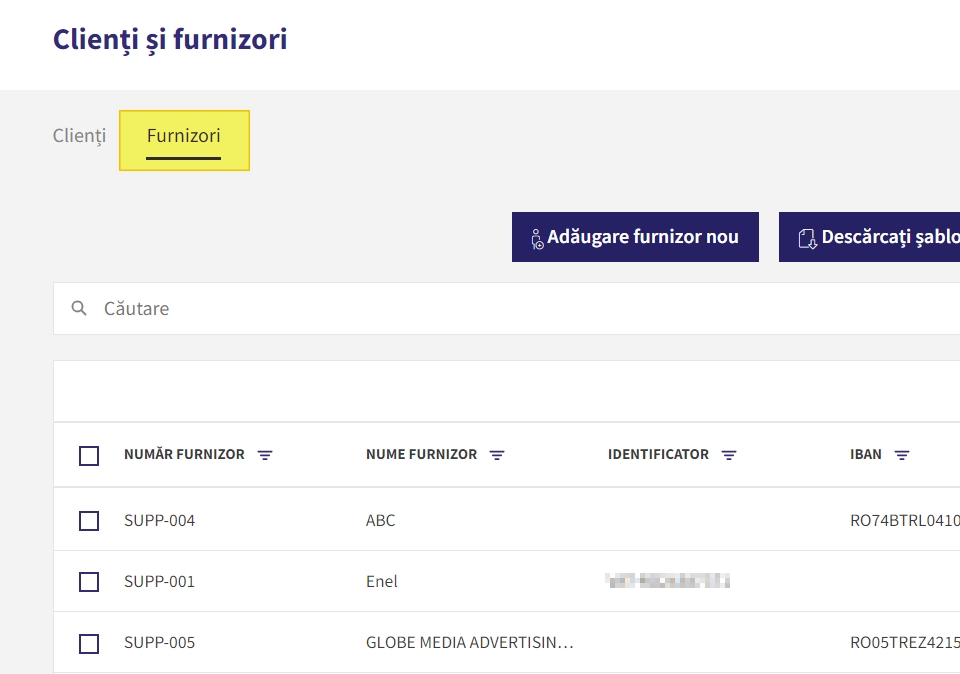
Task: Switch to the Clienți tab
Action: pos(79,135)
